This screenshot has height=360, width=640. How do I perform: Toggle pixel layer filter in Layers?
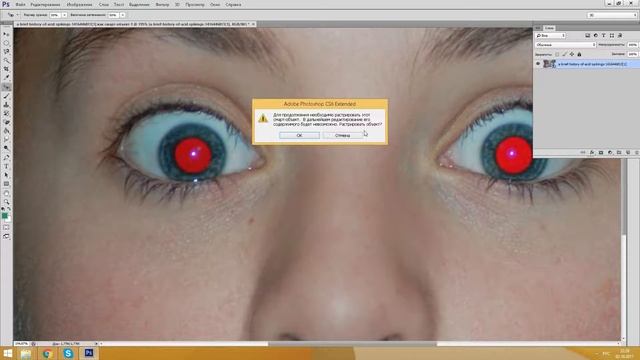pos(587,36)
